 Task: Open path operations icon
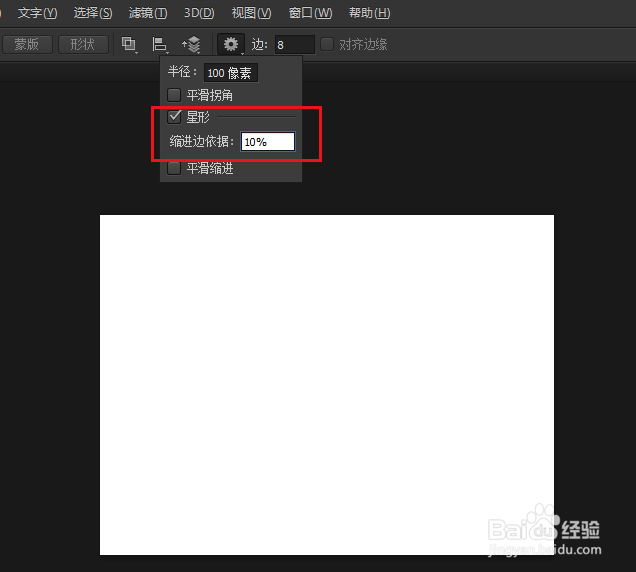tap(129, 44)
